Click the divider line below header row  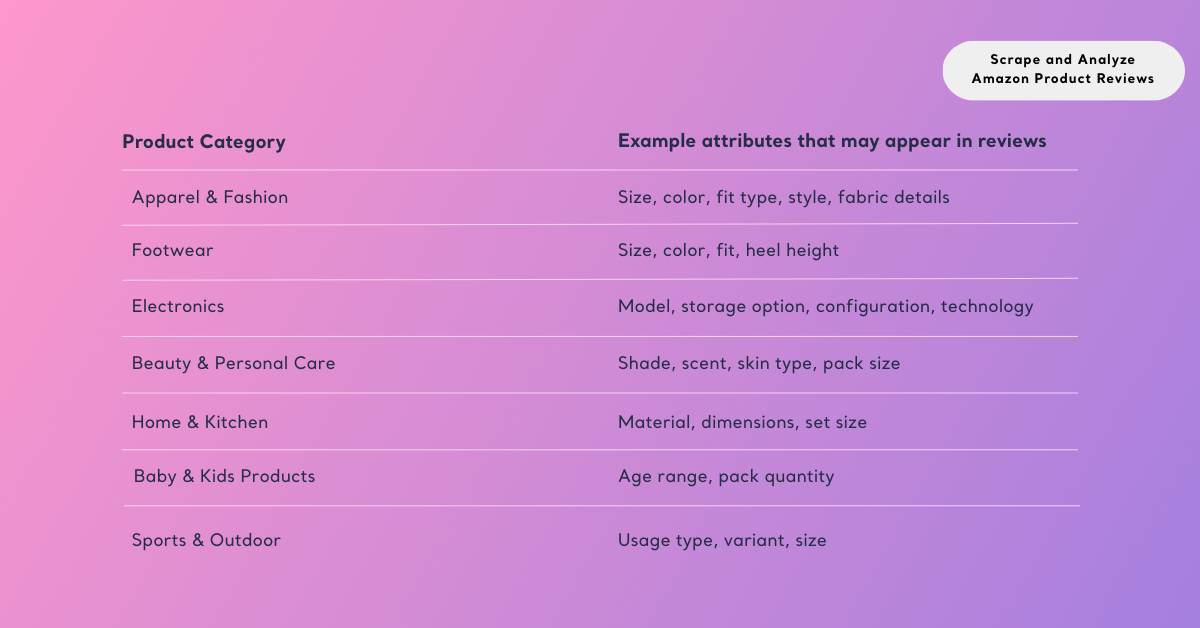600,170
